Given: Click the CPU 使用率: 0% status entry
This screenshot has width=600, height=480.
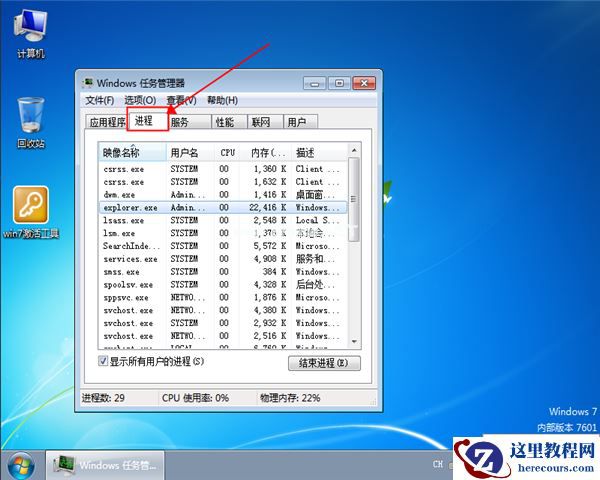Looking at the screenshot, I should coord(195,398).
